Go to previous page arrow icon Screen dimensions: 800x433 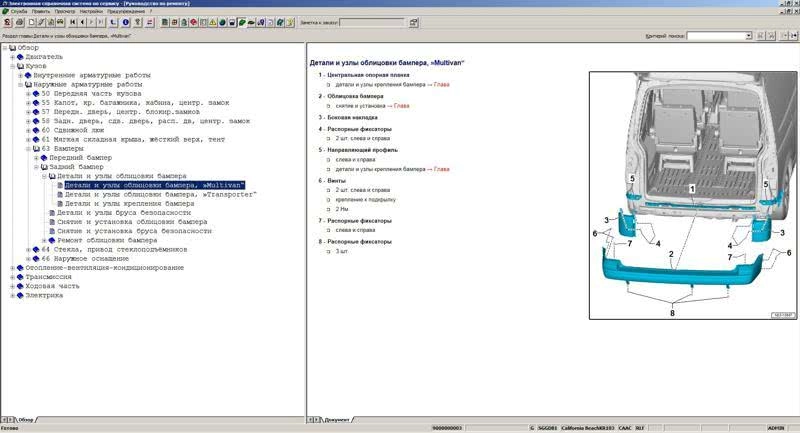tap(82, 22)
